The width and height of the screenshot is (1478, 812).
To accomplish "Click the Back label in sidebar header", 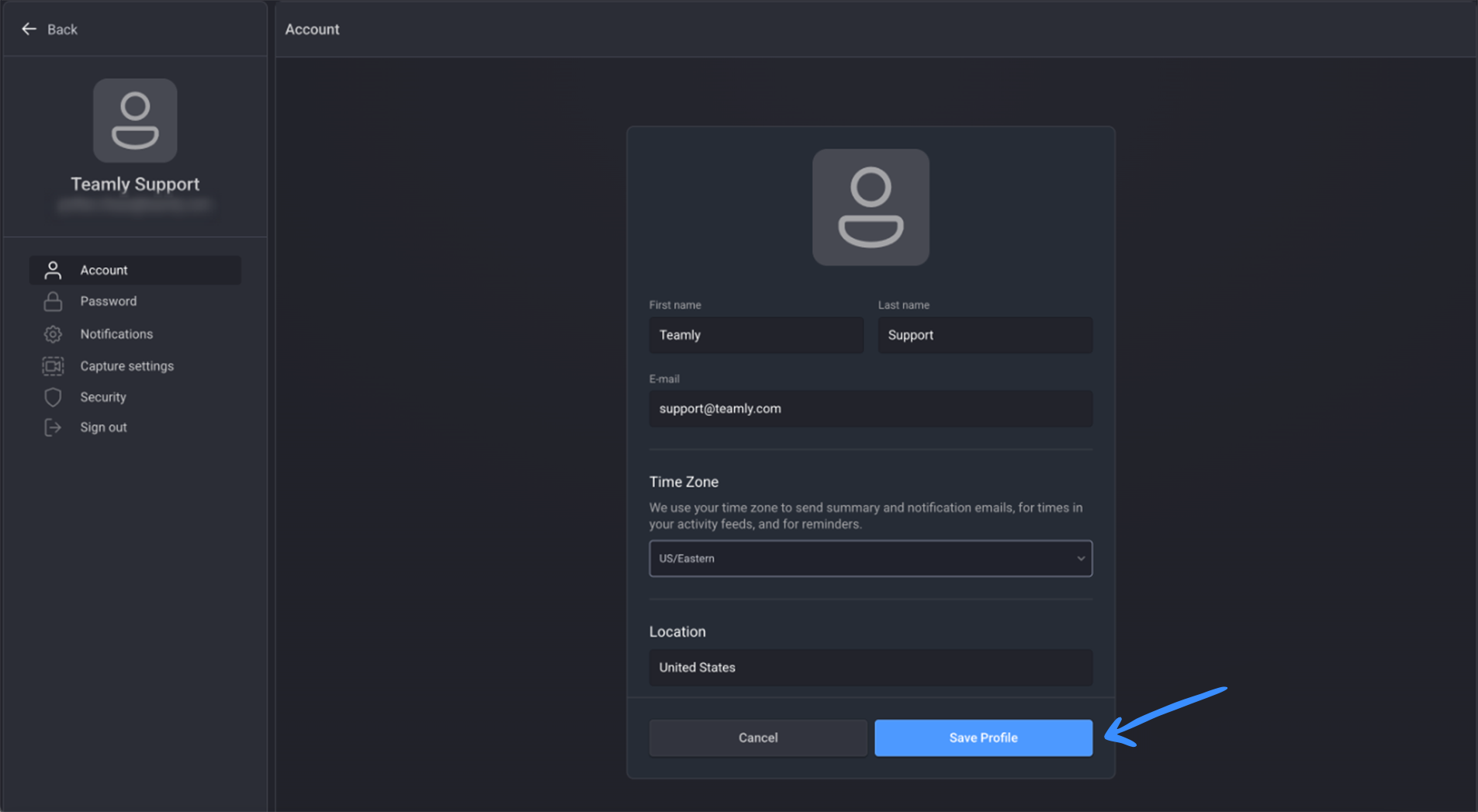I will [x=62, y=29].
